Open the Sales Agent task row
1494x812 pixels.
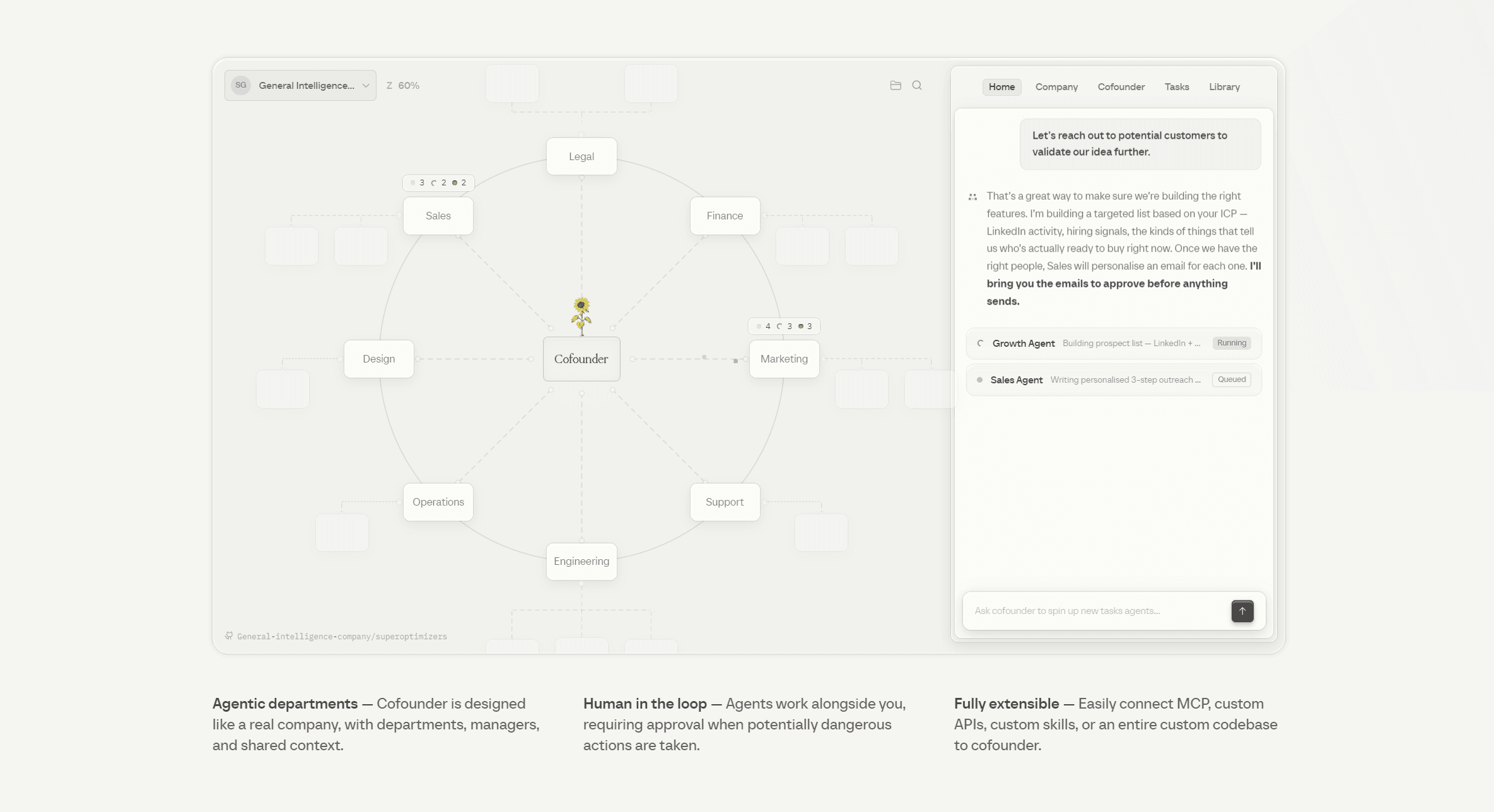click(1114, 380)
